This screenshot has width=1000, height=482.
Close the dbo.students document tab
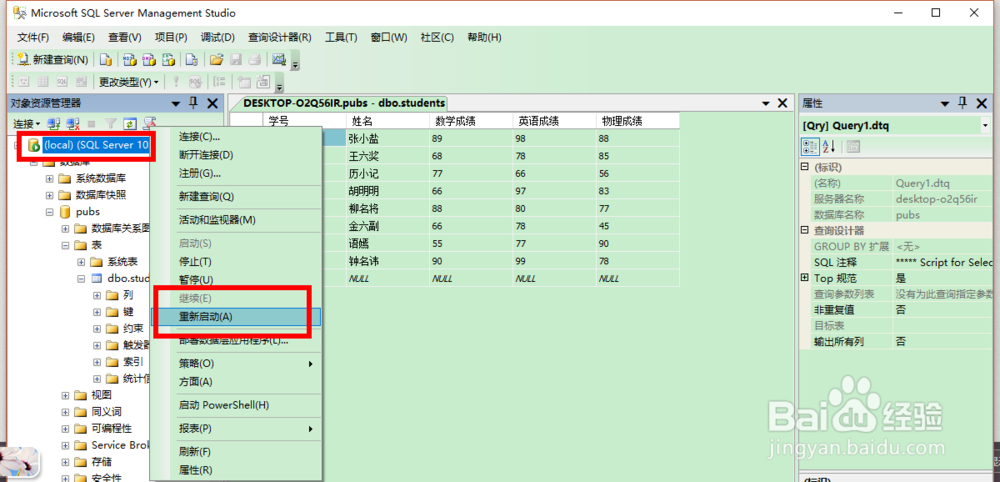783,103
